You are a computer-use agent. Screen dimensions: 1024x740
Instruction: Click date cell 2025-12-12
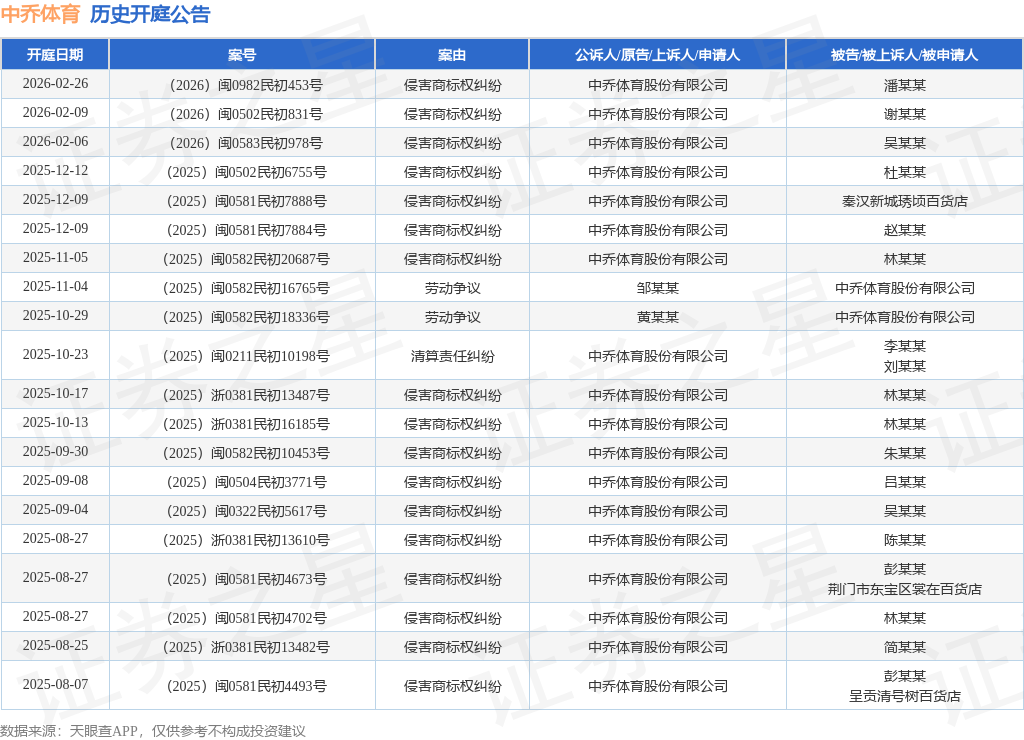55,171
